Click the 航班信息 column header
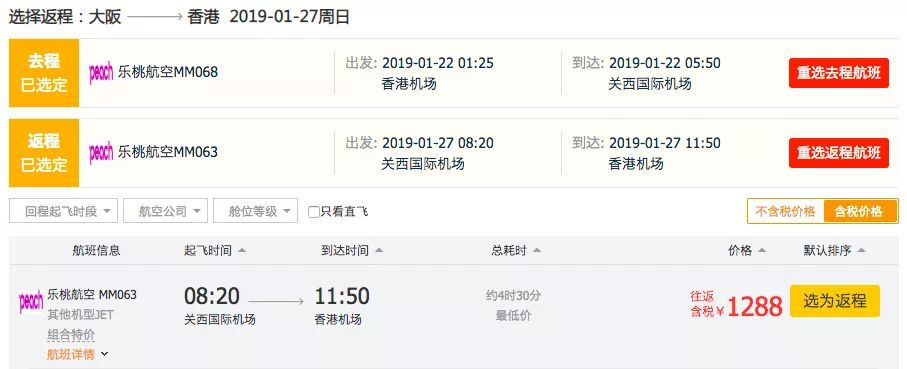This screenshot has width=907, height=369. click(96, 250)
